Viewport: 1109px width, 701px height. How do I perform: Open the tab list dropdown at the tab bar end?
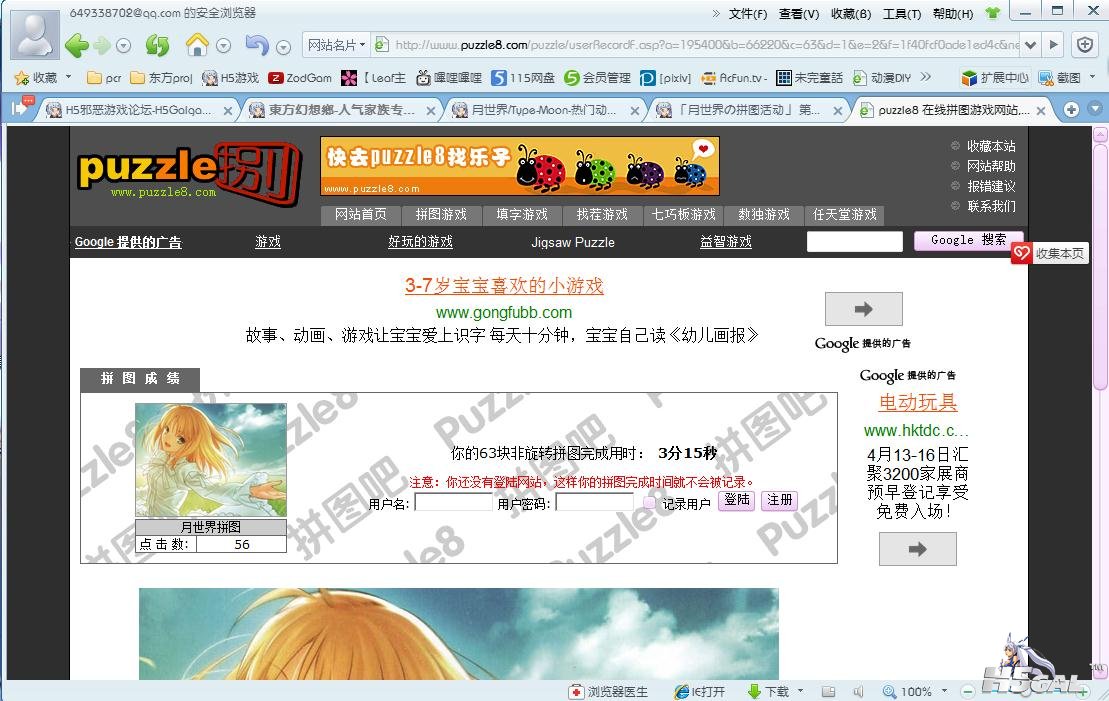(1095, 110)
